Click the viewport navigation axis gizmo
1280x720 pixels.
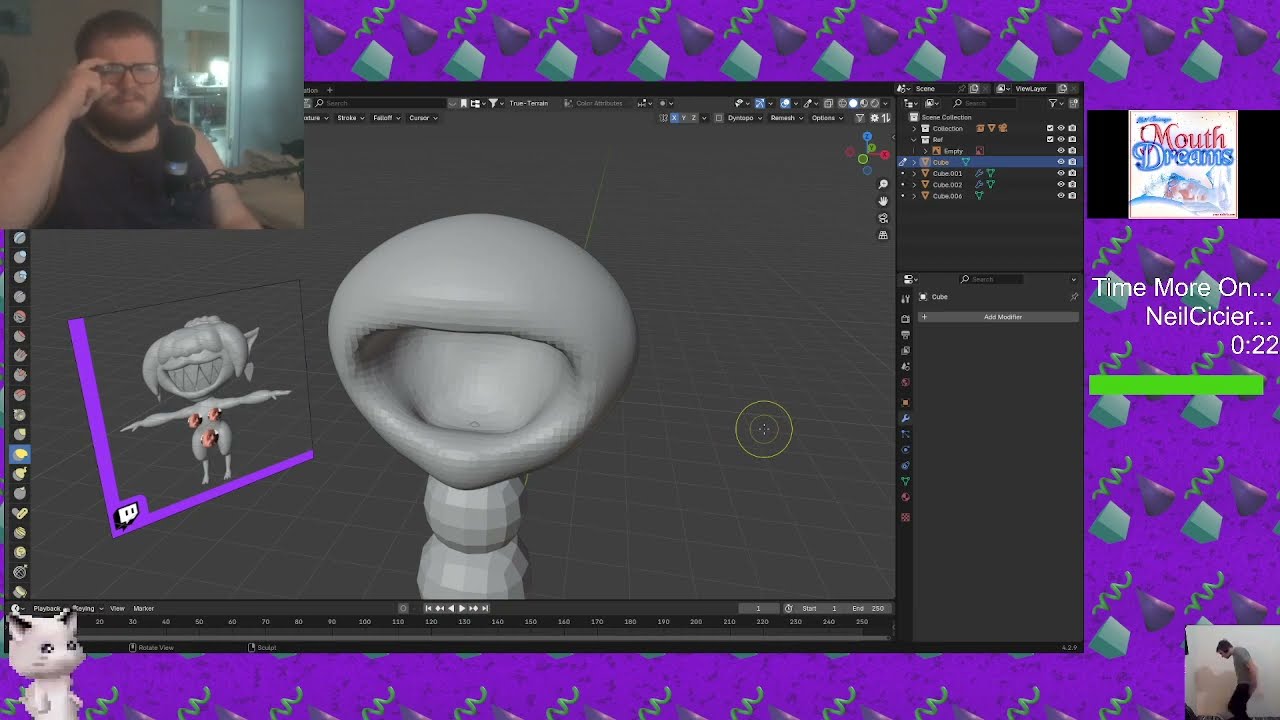tap(866, 153)
